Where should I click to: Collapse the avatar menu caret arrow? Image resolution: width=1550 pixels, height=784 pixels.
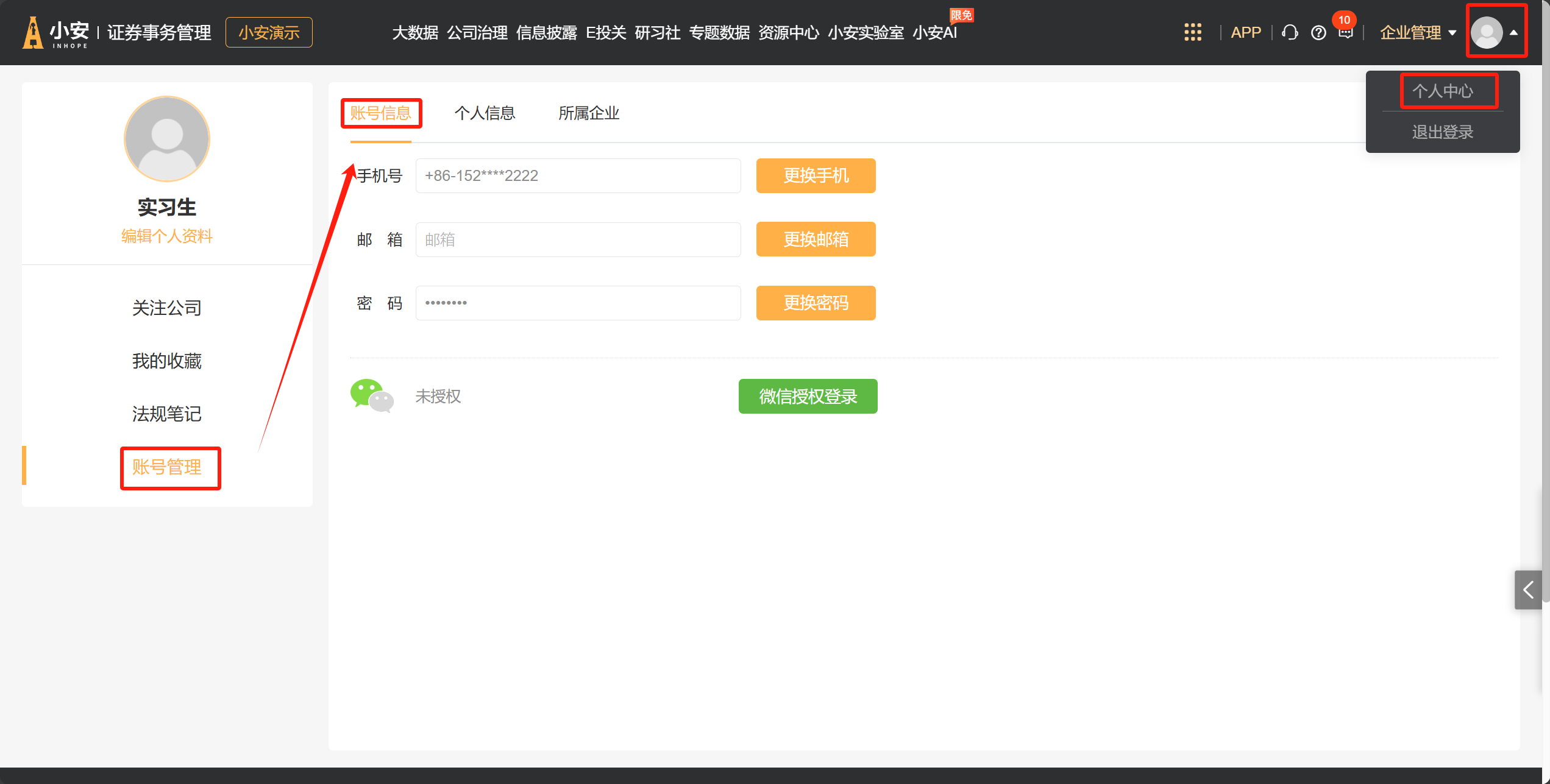click(1514, 33)
